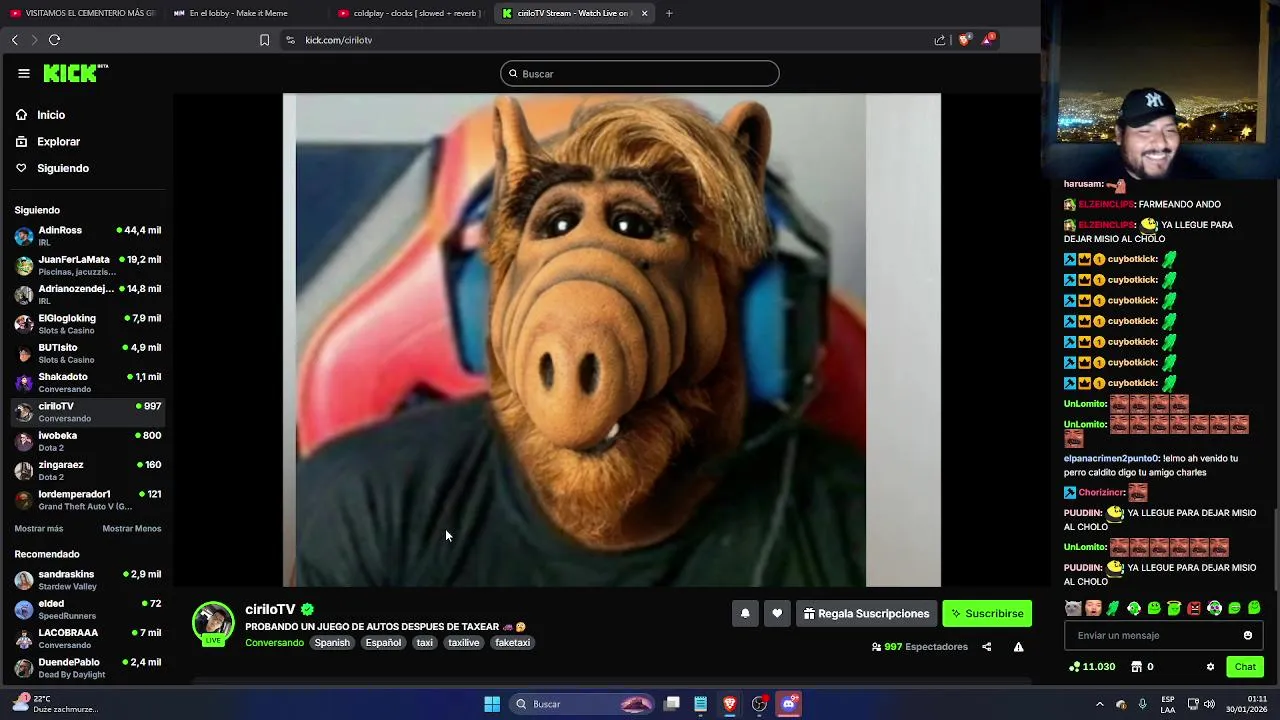Image resolution: width=1280 pixels, height=720 pixels.
Task: Click Regala Suscripciones button
Action: [x=866, y=614]
